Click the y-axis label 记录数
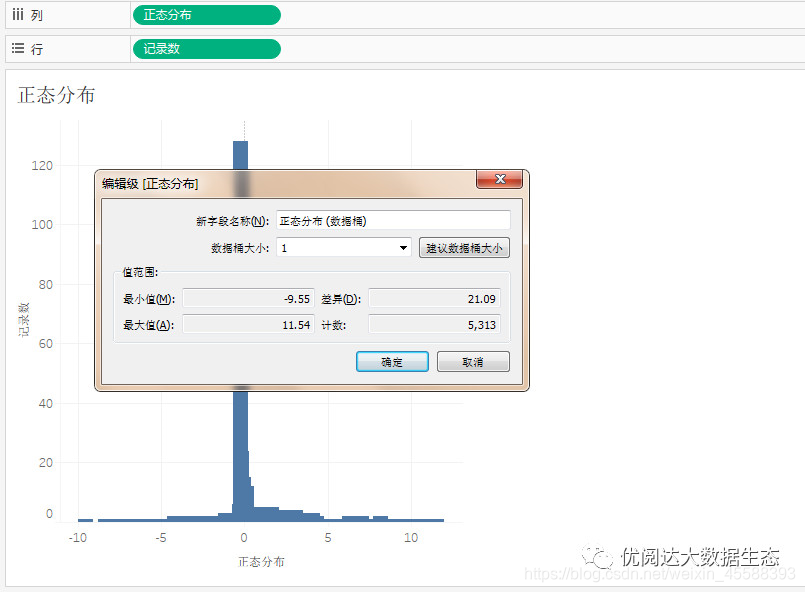 pyautogui.click(x=24, y=320)
